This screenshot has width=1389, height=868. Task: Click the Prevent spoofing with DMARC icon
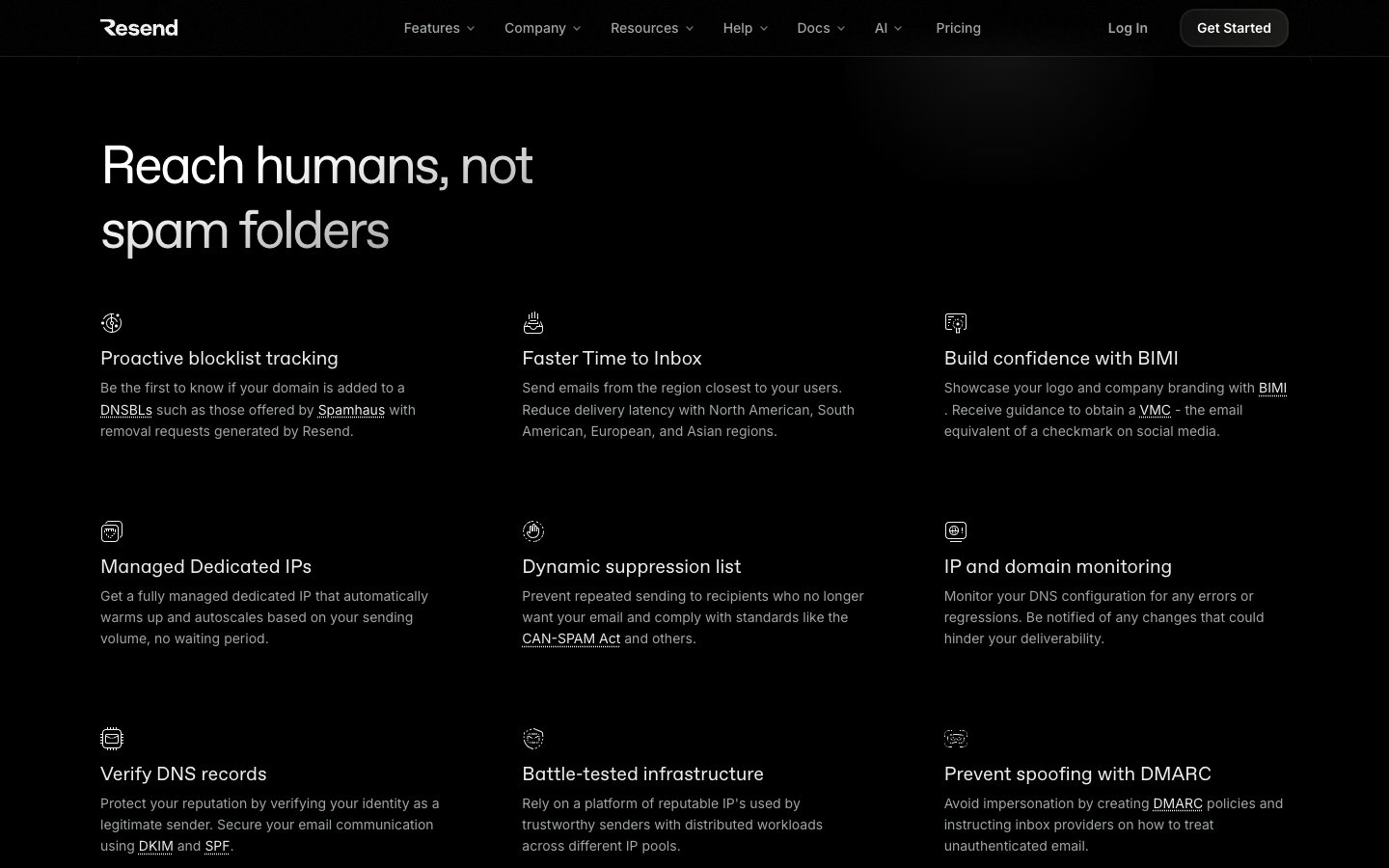(x=955, y=739)
